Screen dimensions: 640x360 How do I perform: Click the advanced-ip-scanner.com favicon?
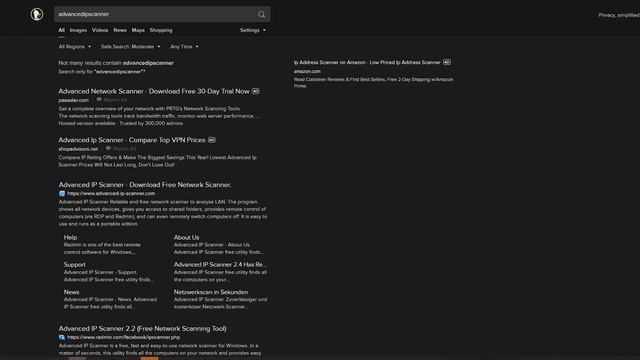[62, 194]
